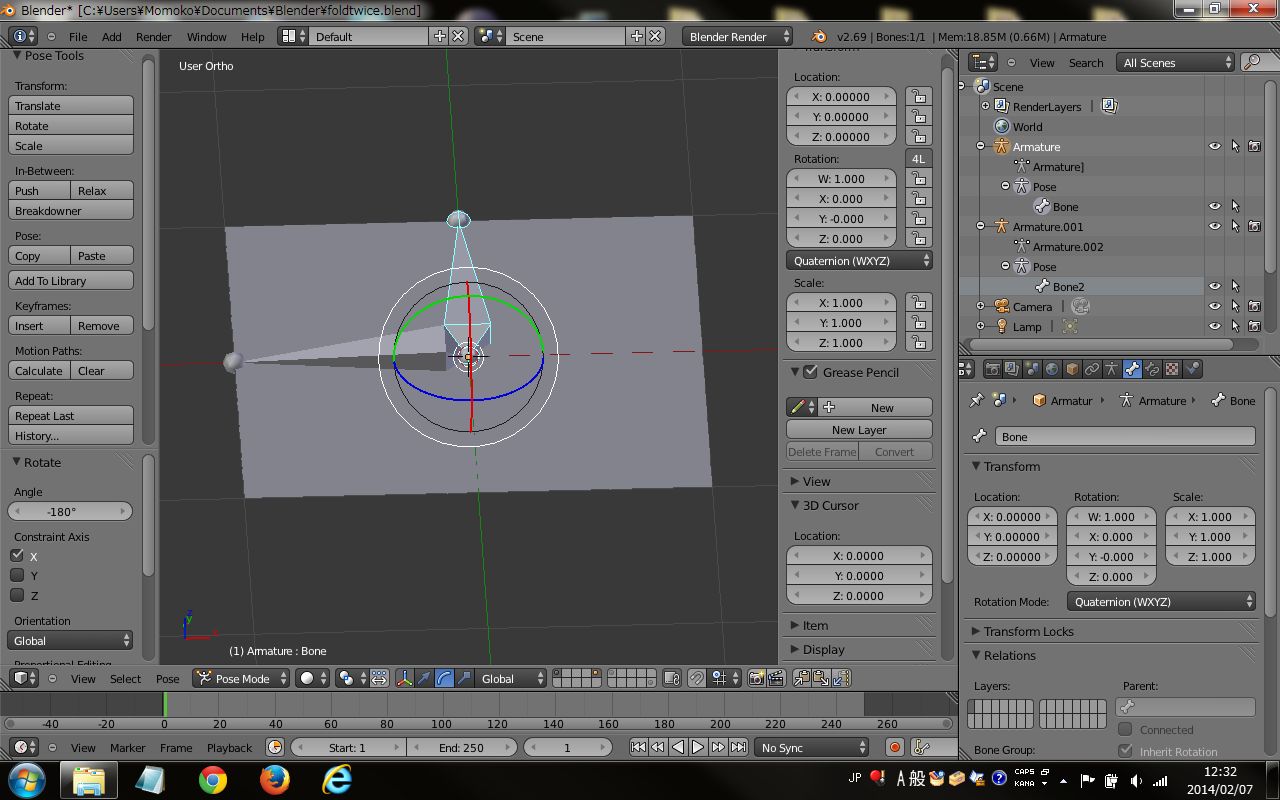This screenshot has height=800, width=1280.
Task: Click the OpenGL render image camera icon
Action: pyautogui.click(x=758, y=678)
